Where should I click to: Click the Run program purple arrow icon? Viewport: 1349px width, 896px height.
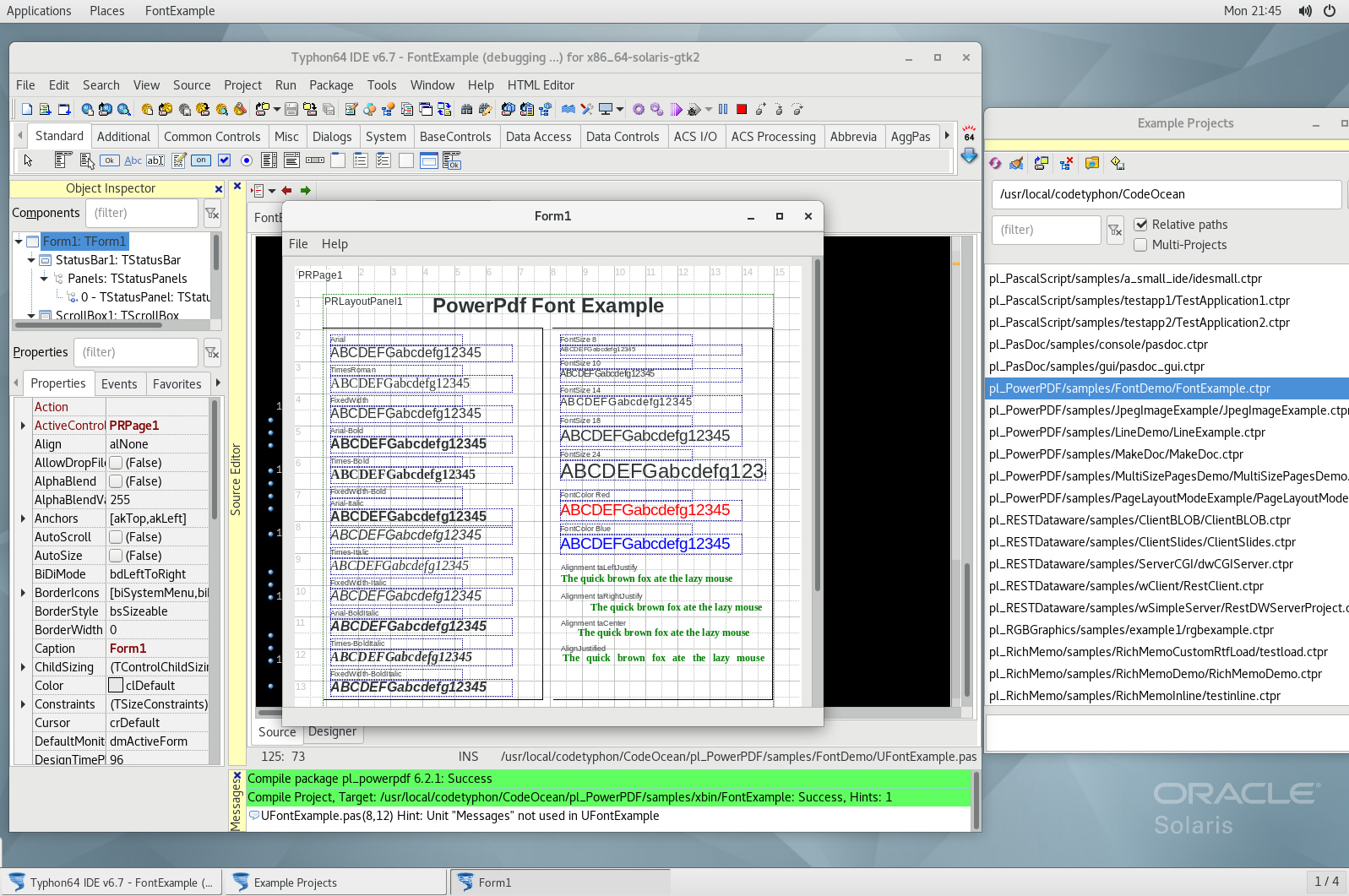click(676, 109)
